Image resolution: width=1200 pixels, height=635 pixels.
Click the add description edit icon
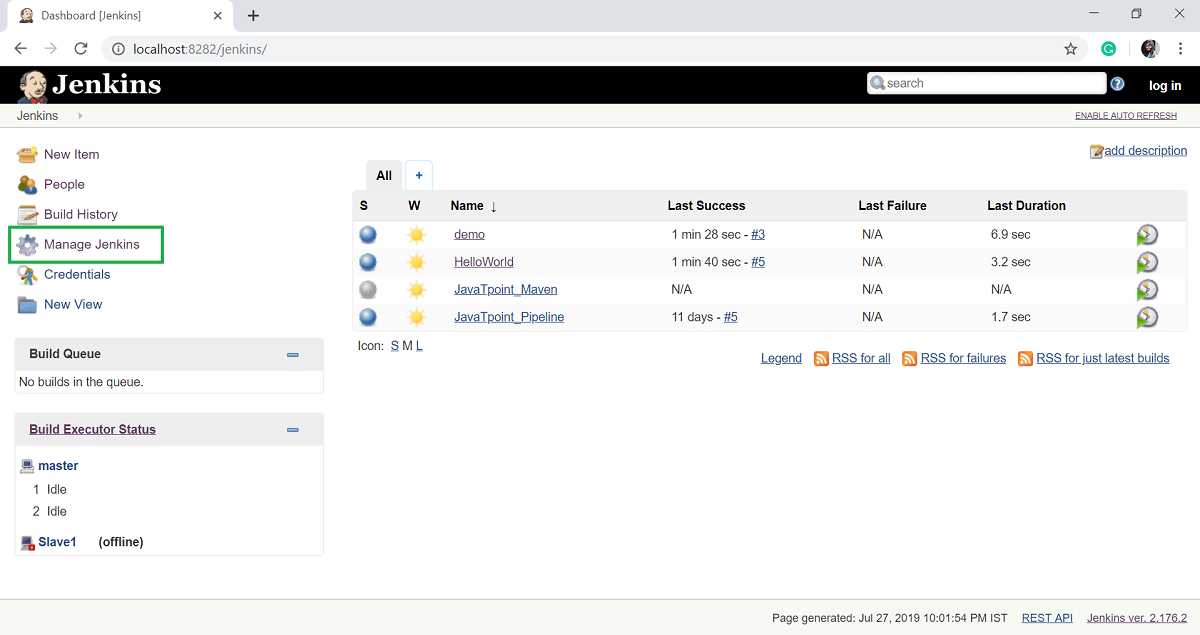point(1096,152)
